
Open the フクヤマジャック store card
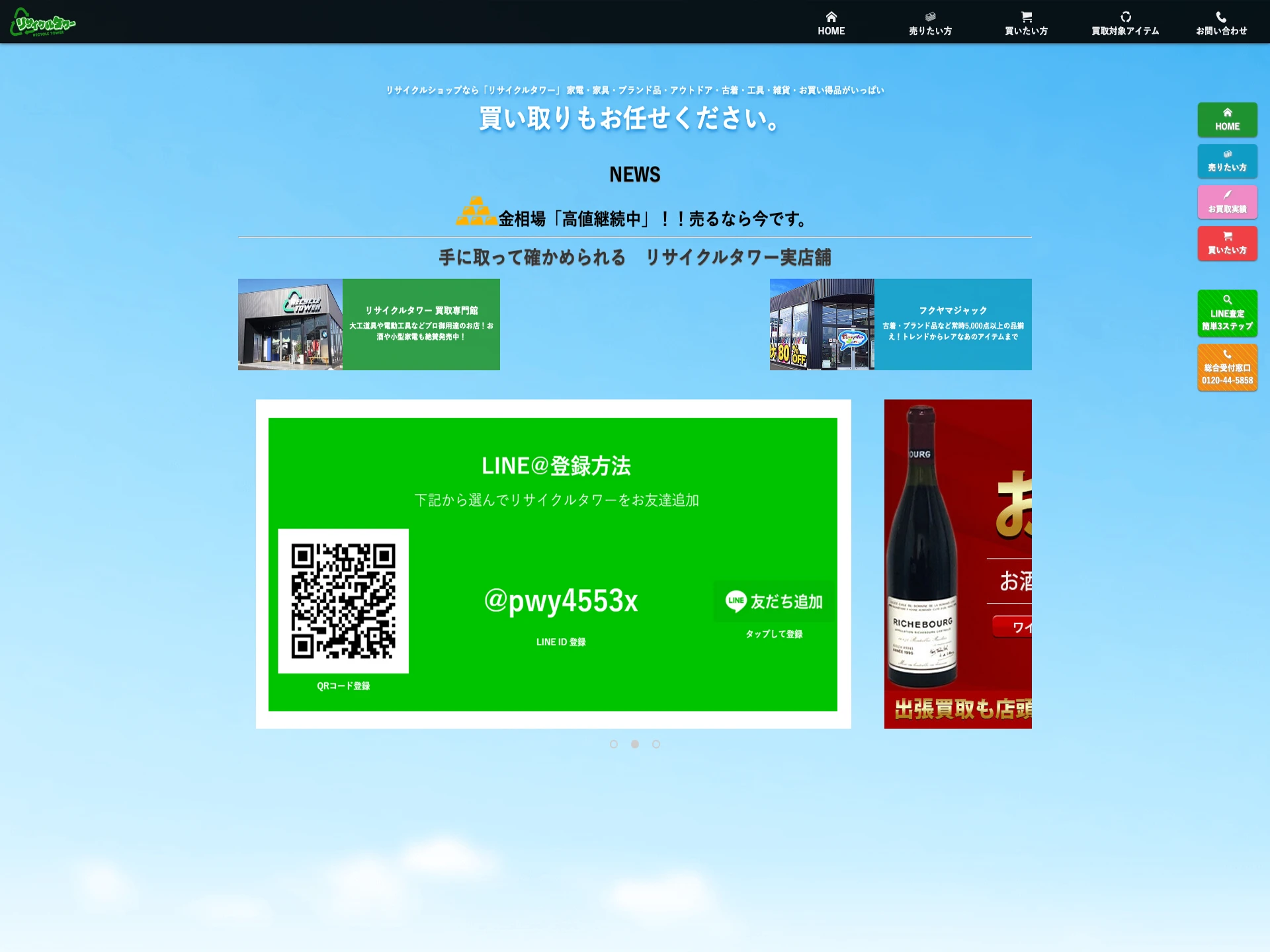tap(900, 324)
